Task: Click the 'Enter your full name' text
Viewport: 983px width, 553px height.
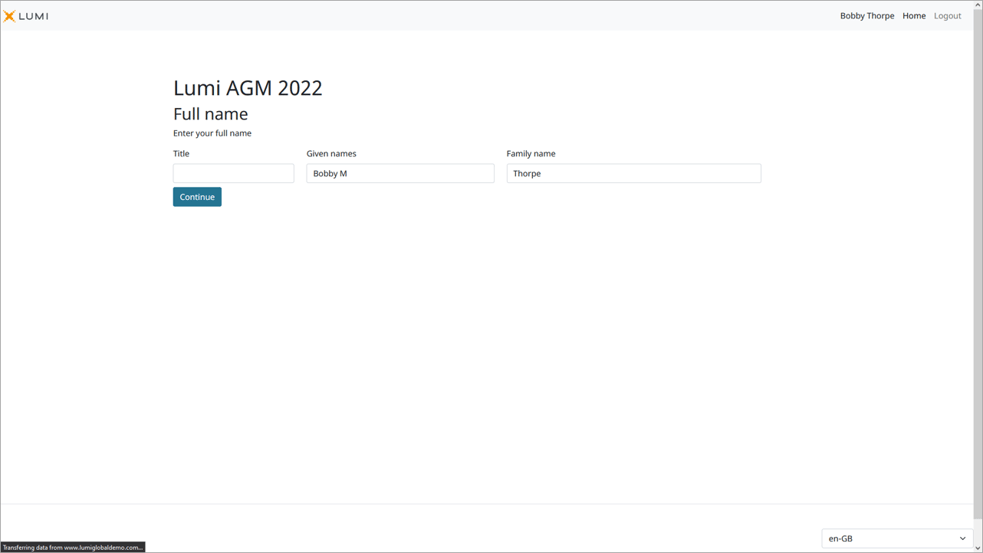Action: (212, 133)
